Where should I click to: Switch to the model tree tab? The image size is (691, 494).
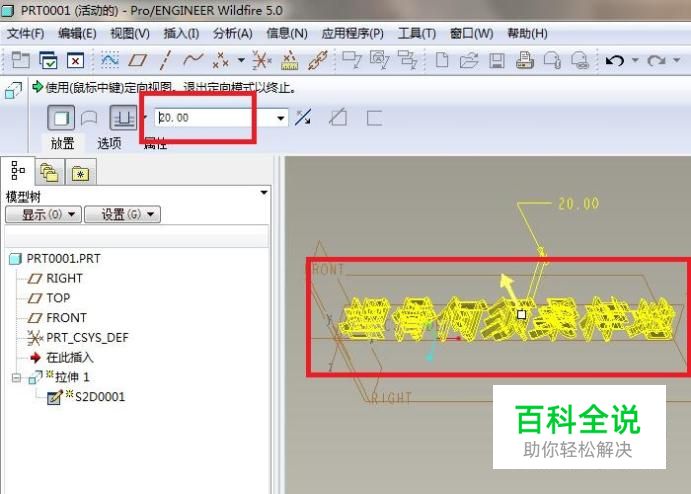point(18,171)
